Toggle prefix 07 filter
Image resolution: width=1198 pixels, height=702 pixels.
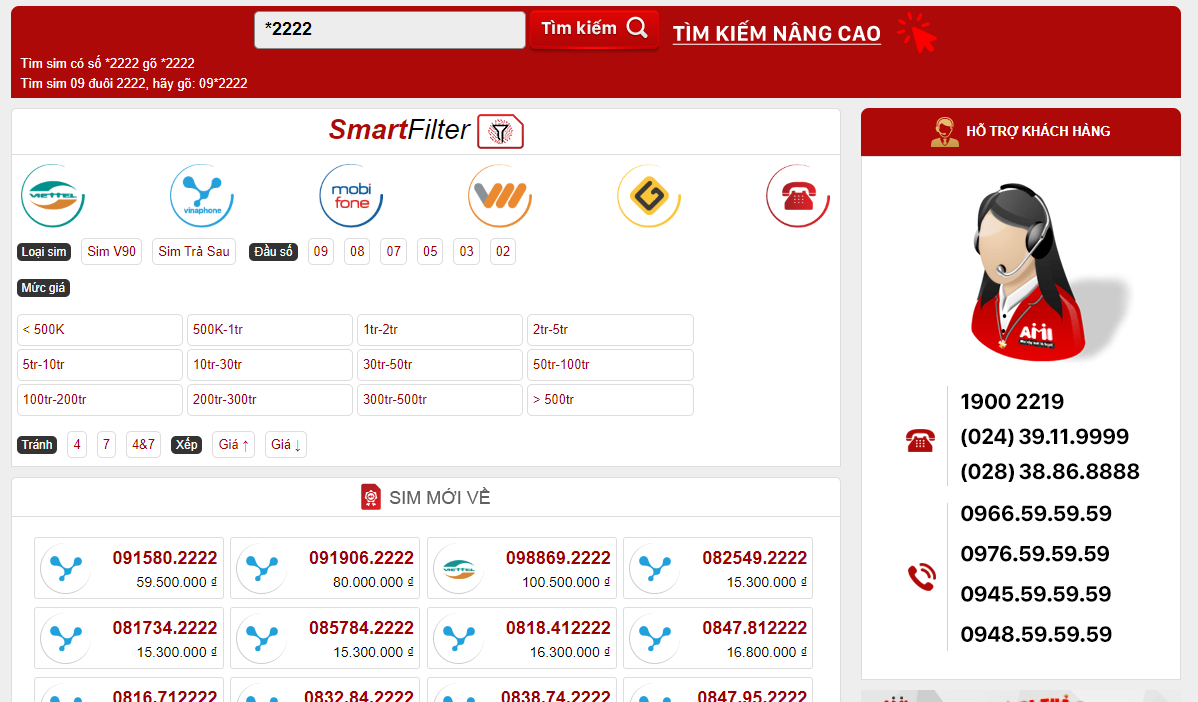tap(393, 251)
